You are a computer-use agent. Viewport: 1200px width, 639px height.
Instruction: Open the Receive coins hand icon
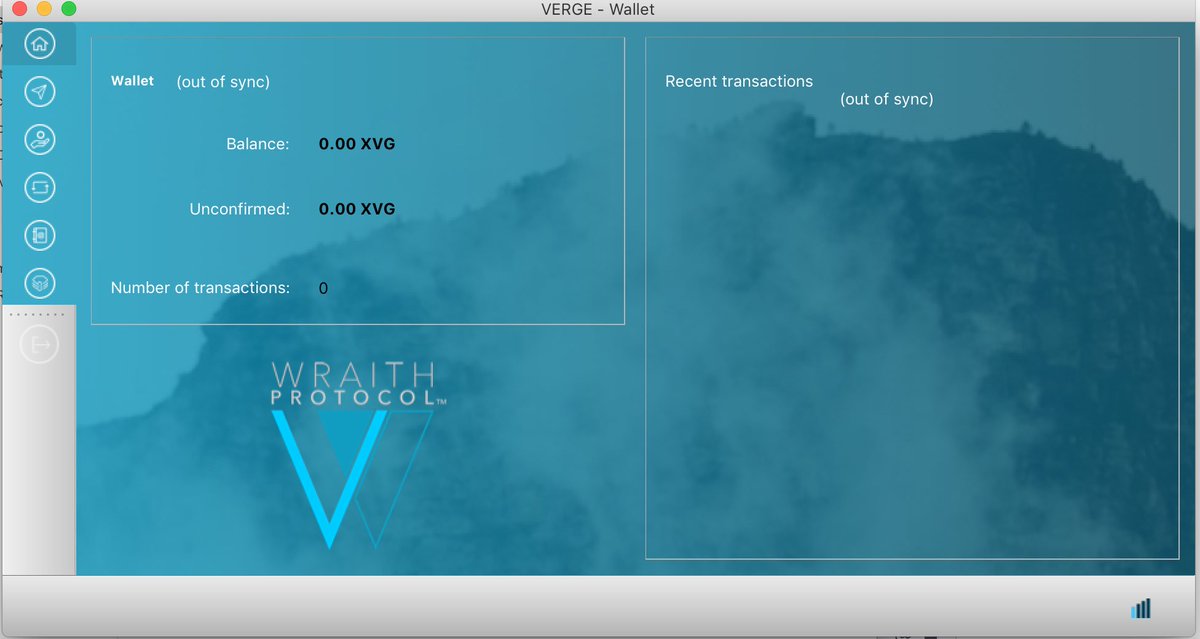click(39, 140)
